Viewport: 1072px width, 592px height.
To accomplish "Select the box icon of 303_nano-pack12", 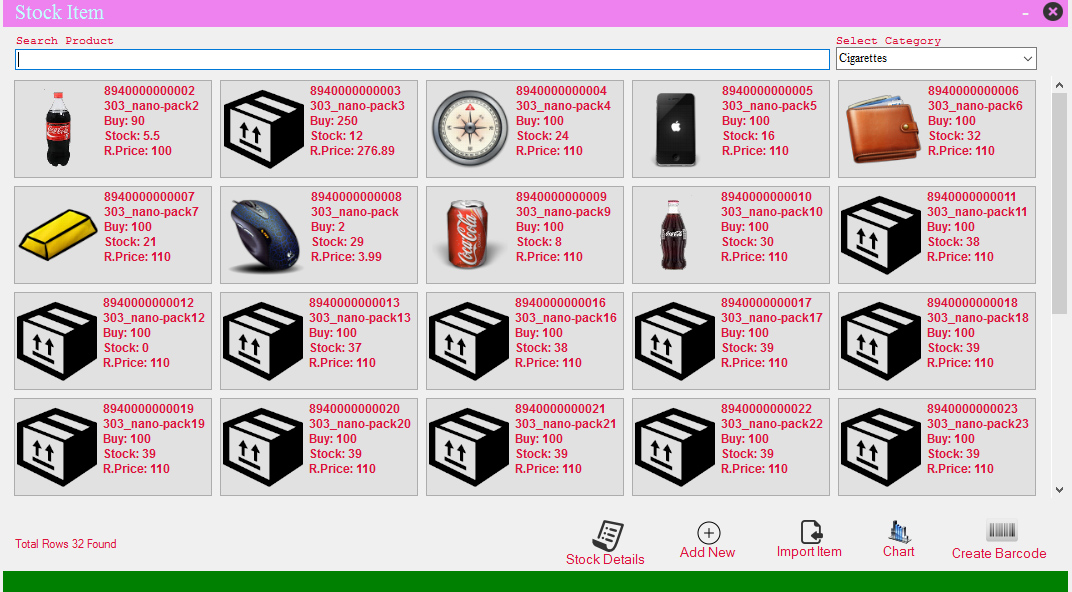I will [57, 341].
